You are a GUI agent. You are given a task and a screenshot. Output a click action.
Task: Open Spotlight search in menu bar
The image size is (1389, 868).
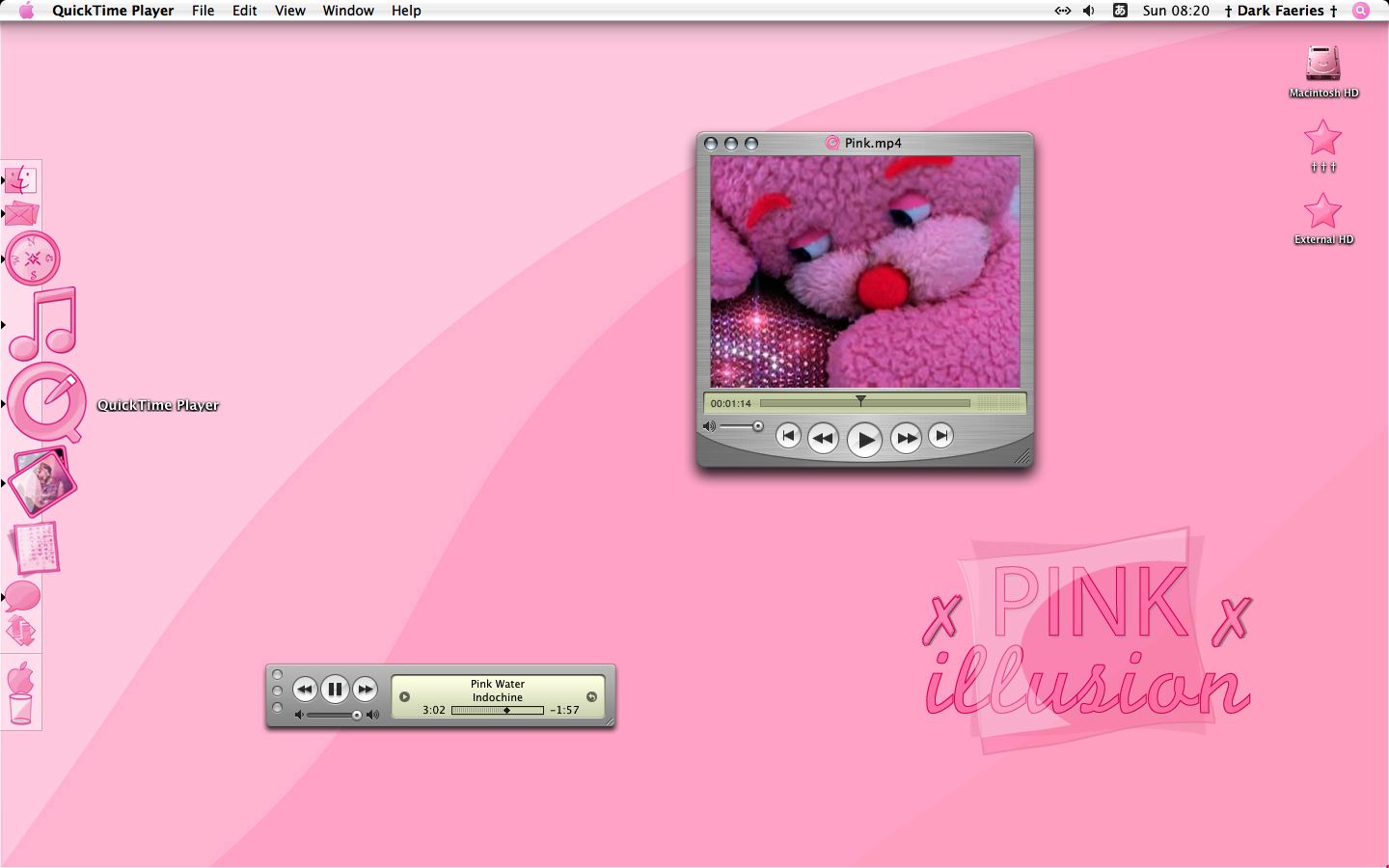1361,11
